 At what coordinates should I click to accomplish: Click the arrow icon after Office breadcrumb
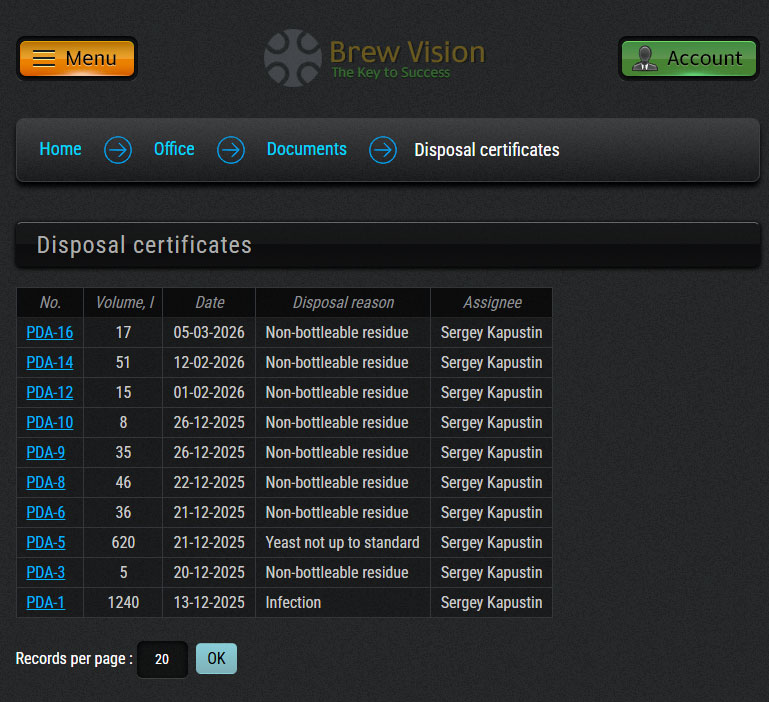(x=231, y=150)
